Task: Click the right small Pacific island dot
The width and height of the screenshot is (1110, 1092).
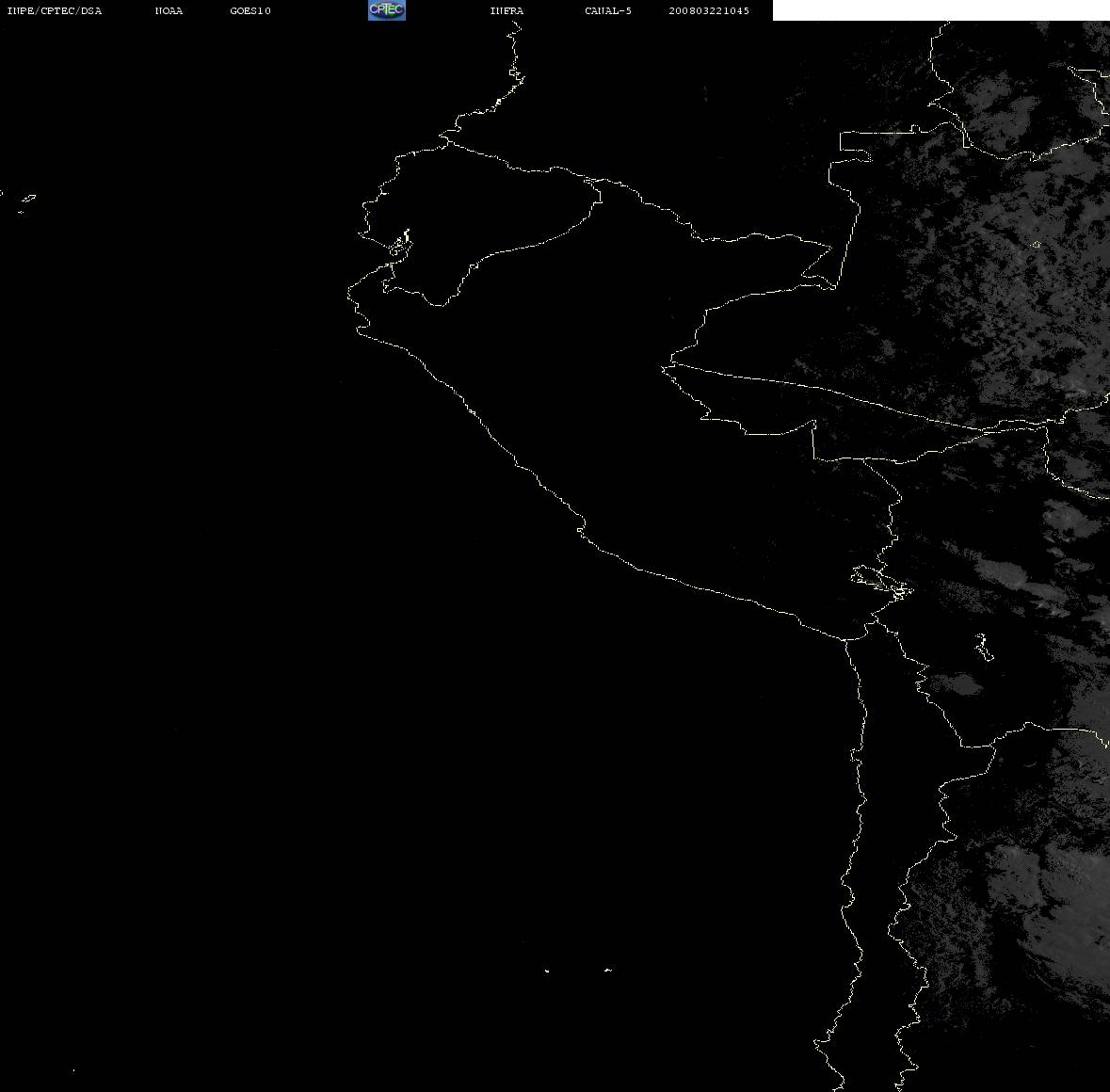Action: pyautogui.click(x=607, y=970)
